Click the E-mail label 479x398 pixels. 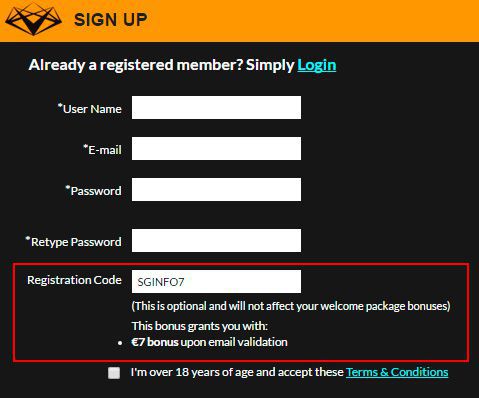coord(102,150)
